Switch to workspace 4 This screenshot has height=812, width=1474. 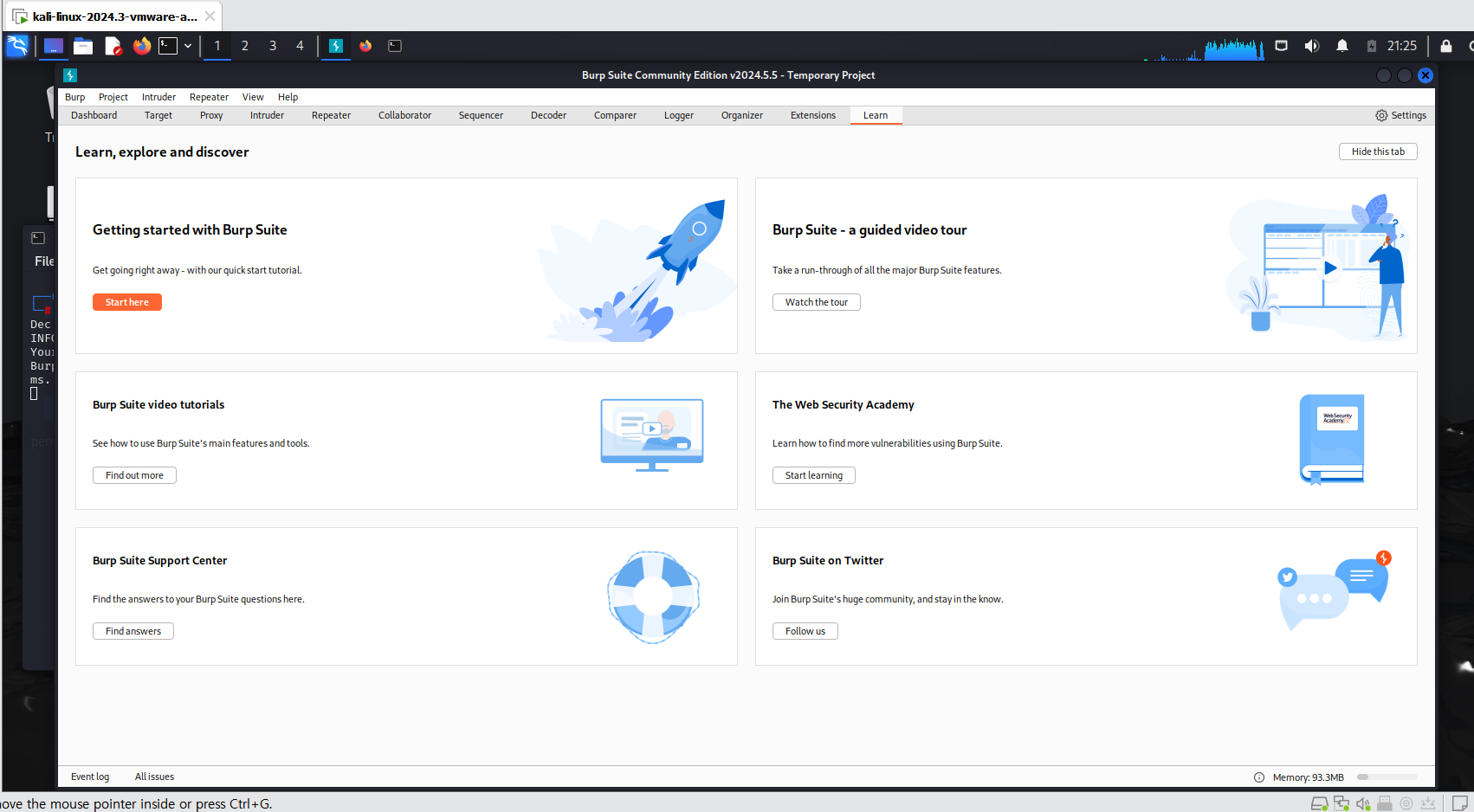(x=301, y=46)
